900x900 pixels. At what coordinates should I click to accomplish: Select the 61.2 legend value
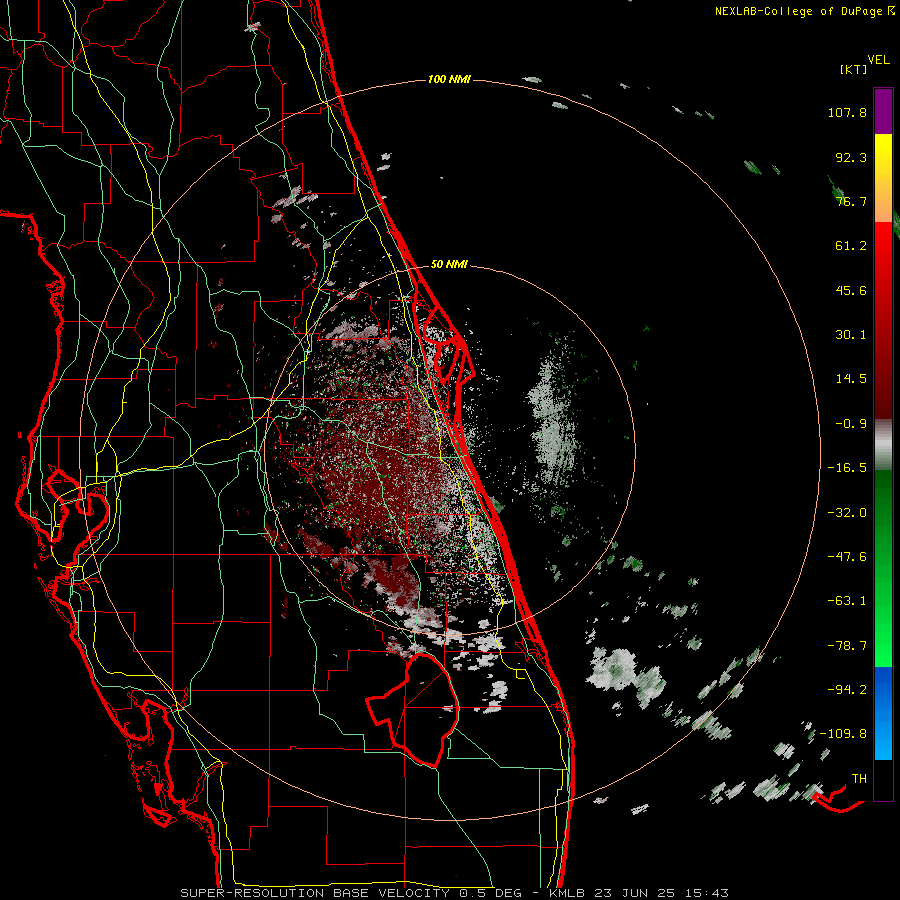(x=851, y=246)
